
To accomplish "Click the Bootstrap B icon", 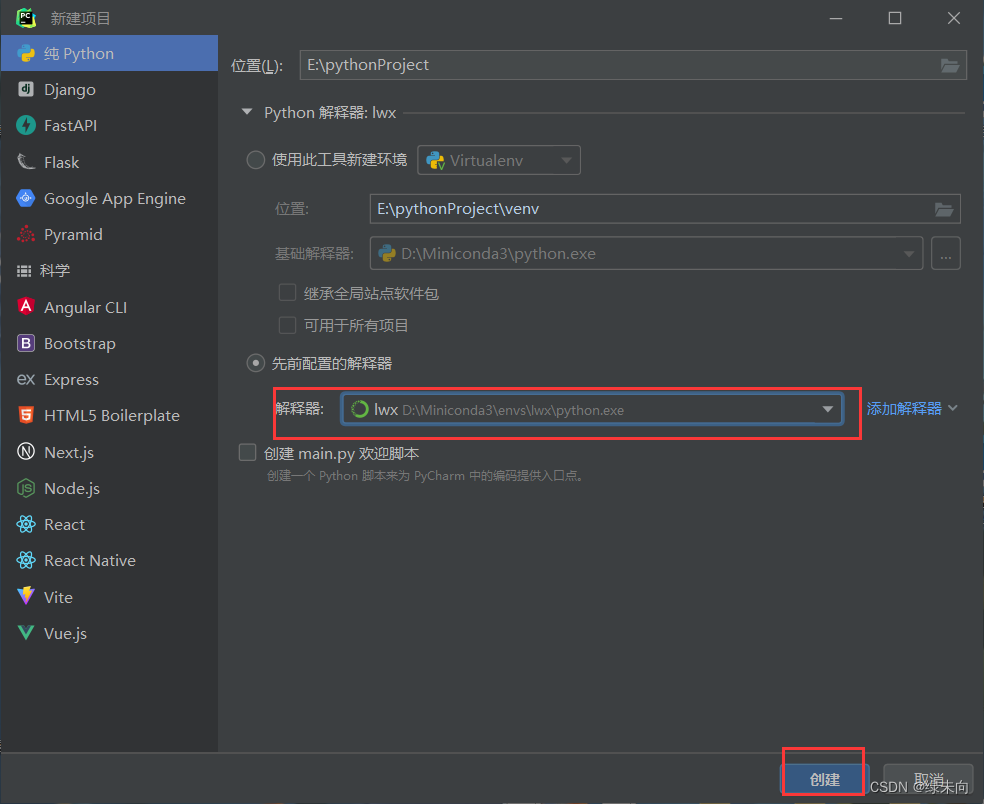I will pos(26,343).
